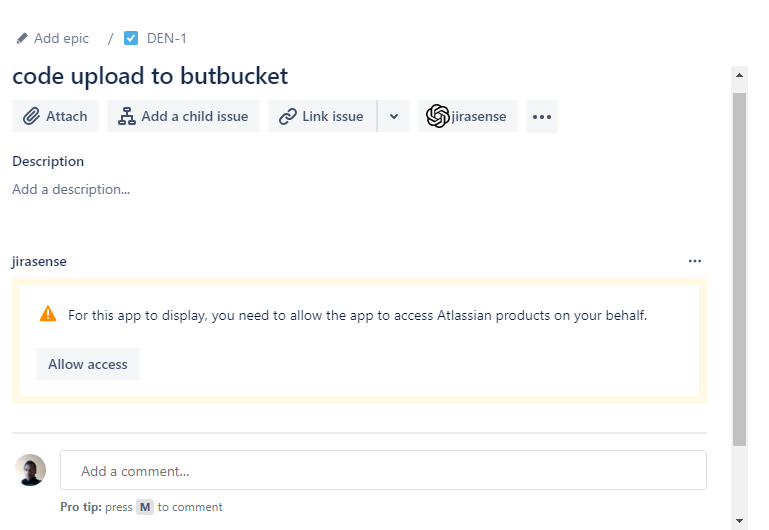Click the scrollbar down arrow
This screenshot has height=530, width=769.
click(740, 520)
